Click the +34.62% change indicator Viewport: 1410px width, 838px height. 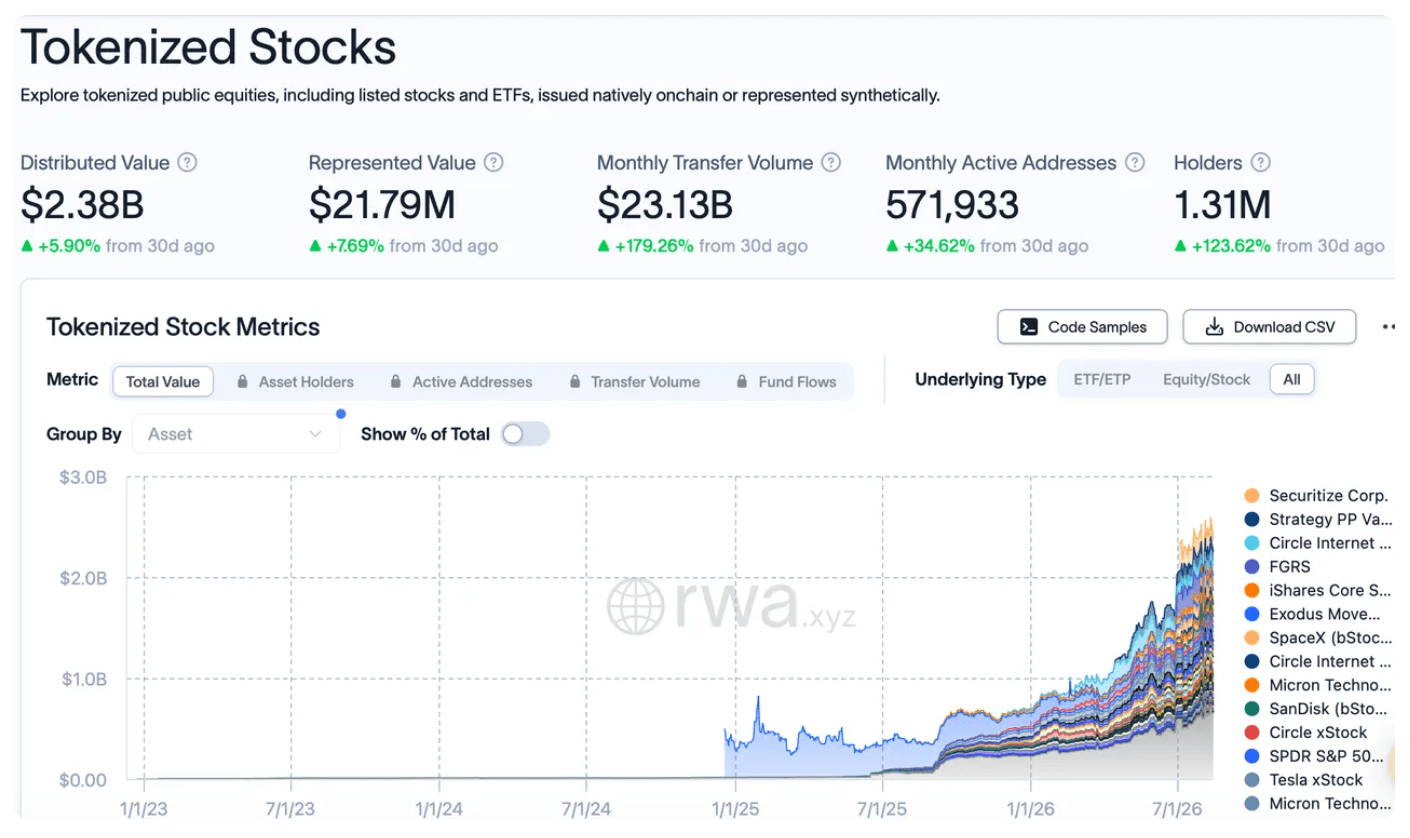click(x=930, y=246)
